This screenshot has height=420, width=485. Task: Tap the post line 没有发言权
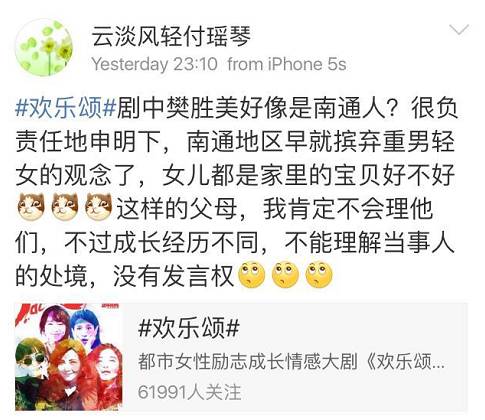tap(173, 276)
